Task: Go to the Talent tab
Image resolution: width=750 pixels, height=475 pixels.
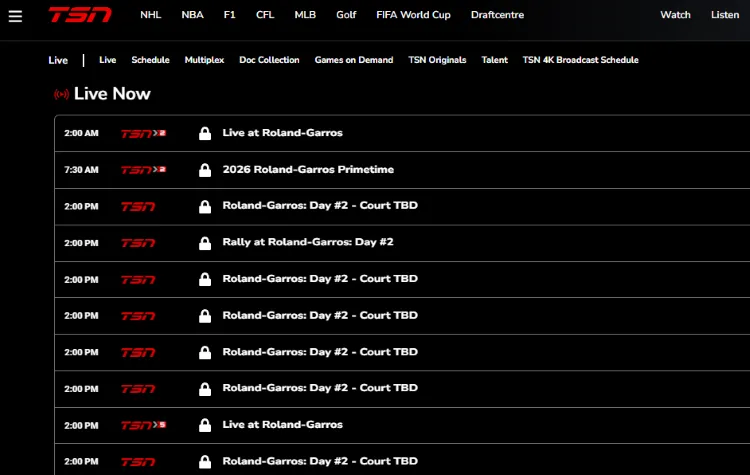Action: 495,60
